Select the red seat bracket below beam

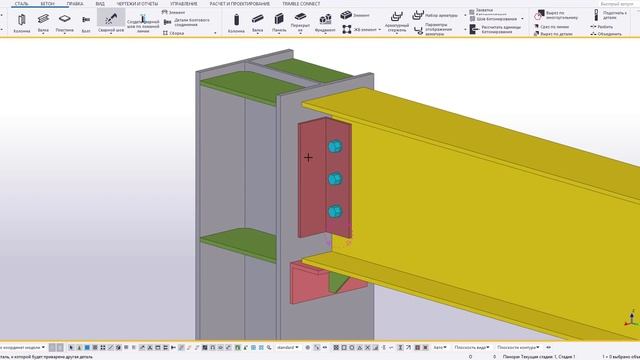pos(308,286)
